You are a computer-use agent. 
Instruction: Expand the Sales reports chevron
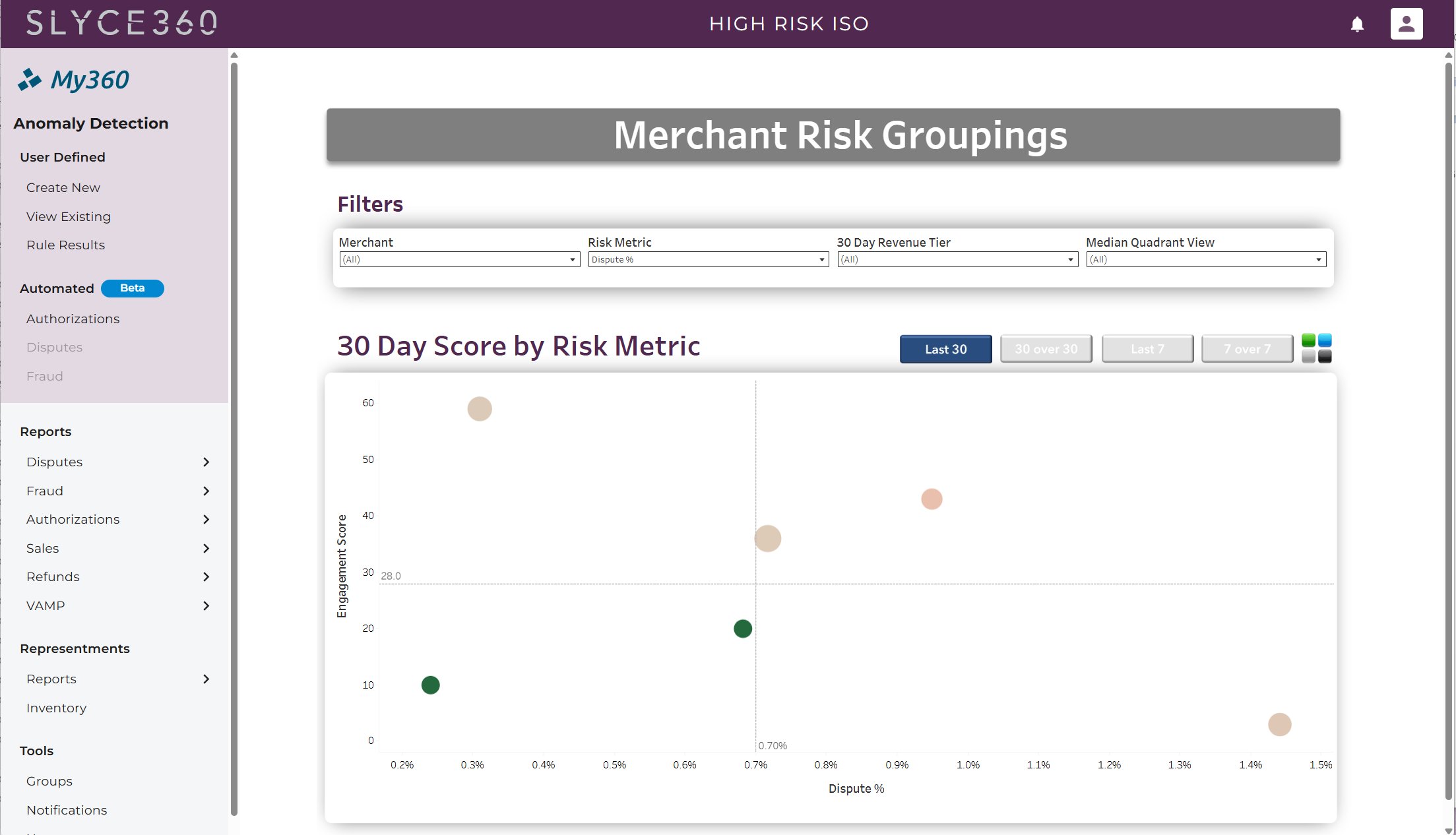pyautogui.click(x=206, y=549)
